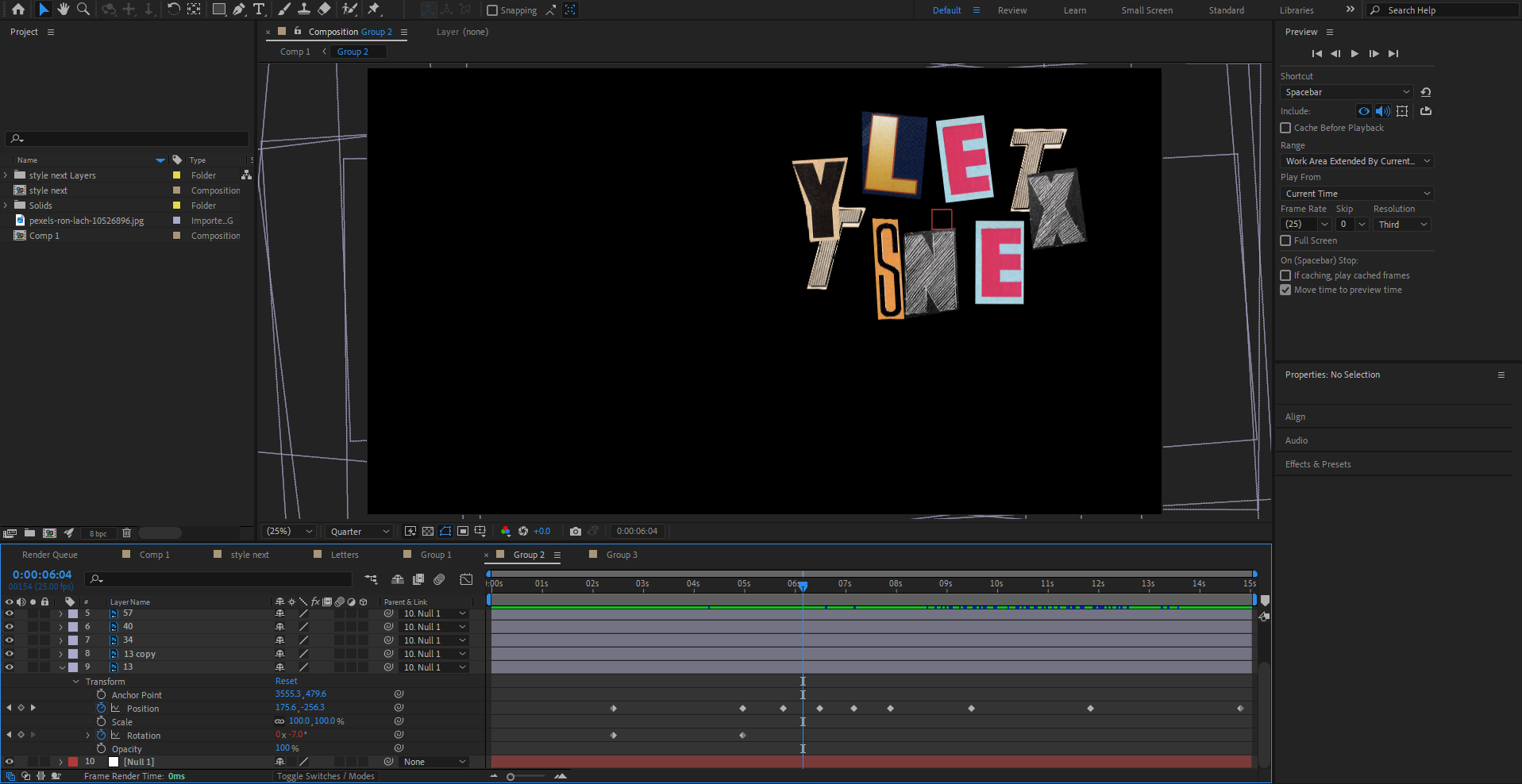Hide the Null 1 layer eye icon
Viewport: 1522px width, 784px height.
tap(10, 762)
